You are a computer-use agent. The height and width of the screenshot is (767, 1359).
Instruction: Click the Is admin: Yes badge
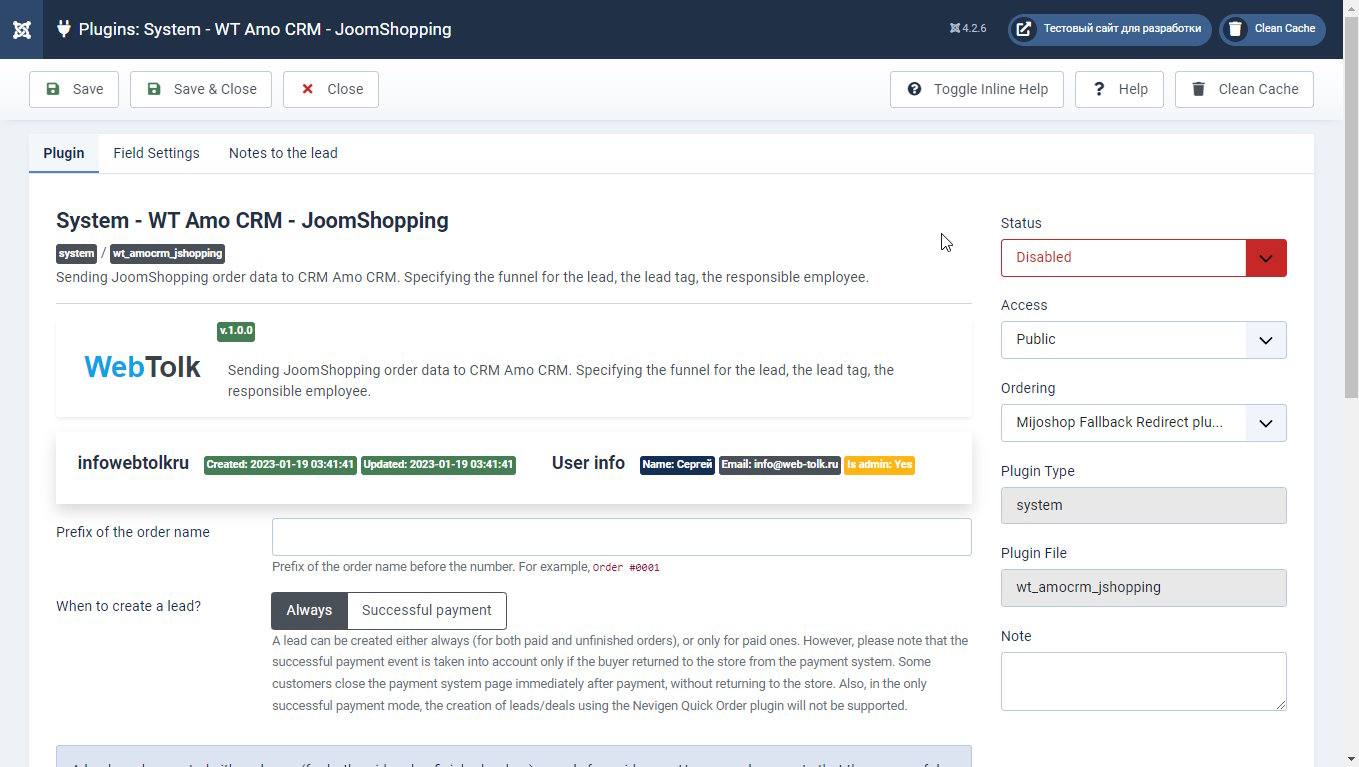pyautogui.click(x=879, y=465)
